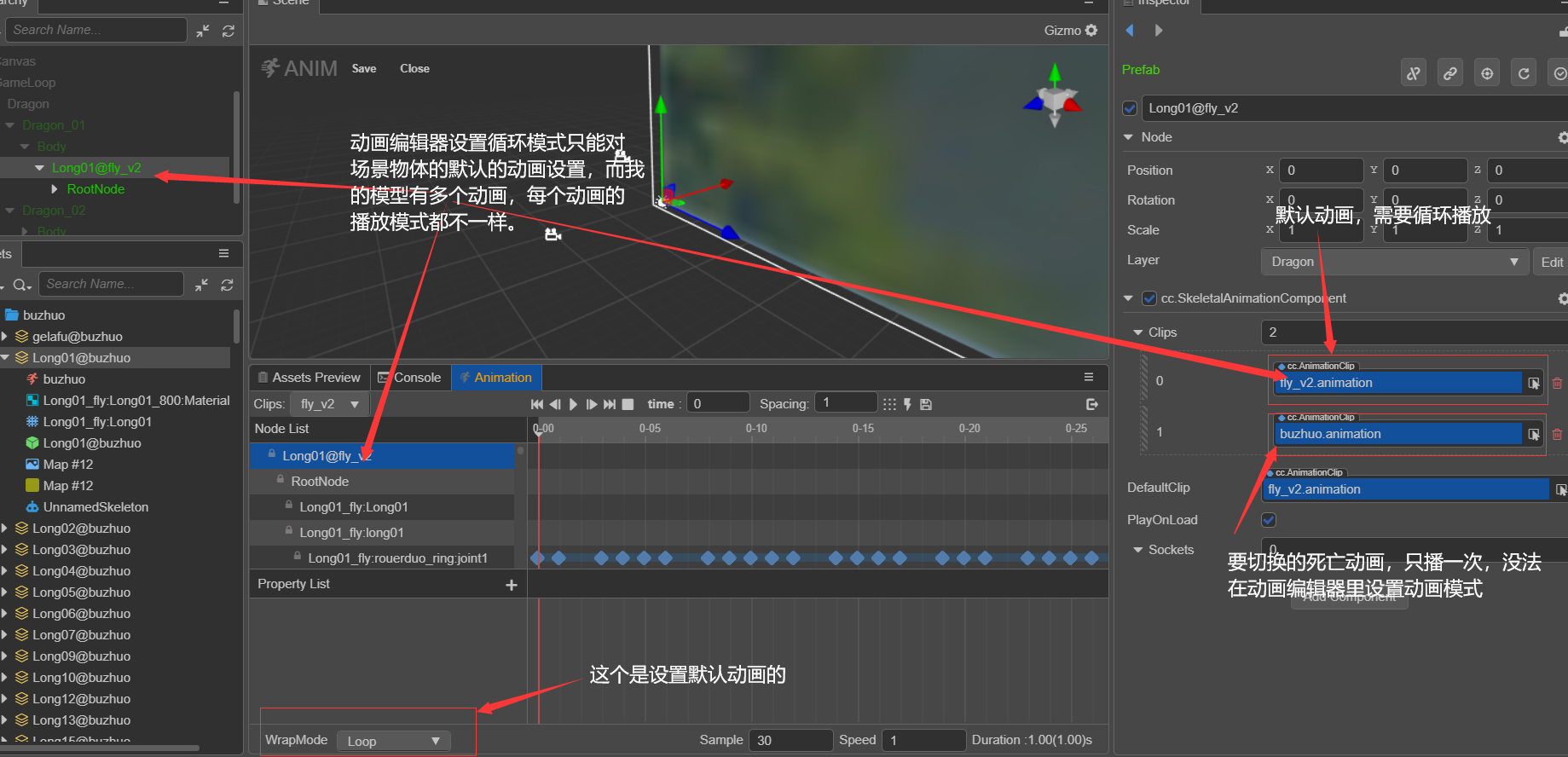1568x757 pixels.
Task: Select the Animation tab
Action: (x=496, y=378)
